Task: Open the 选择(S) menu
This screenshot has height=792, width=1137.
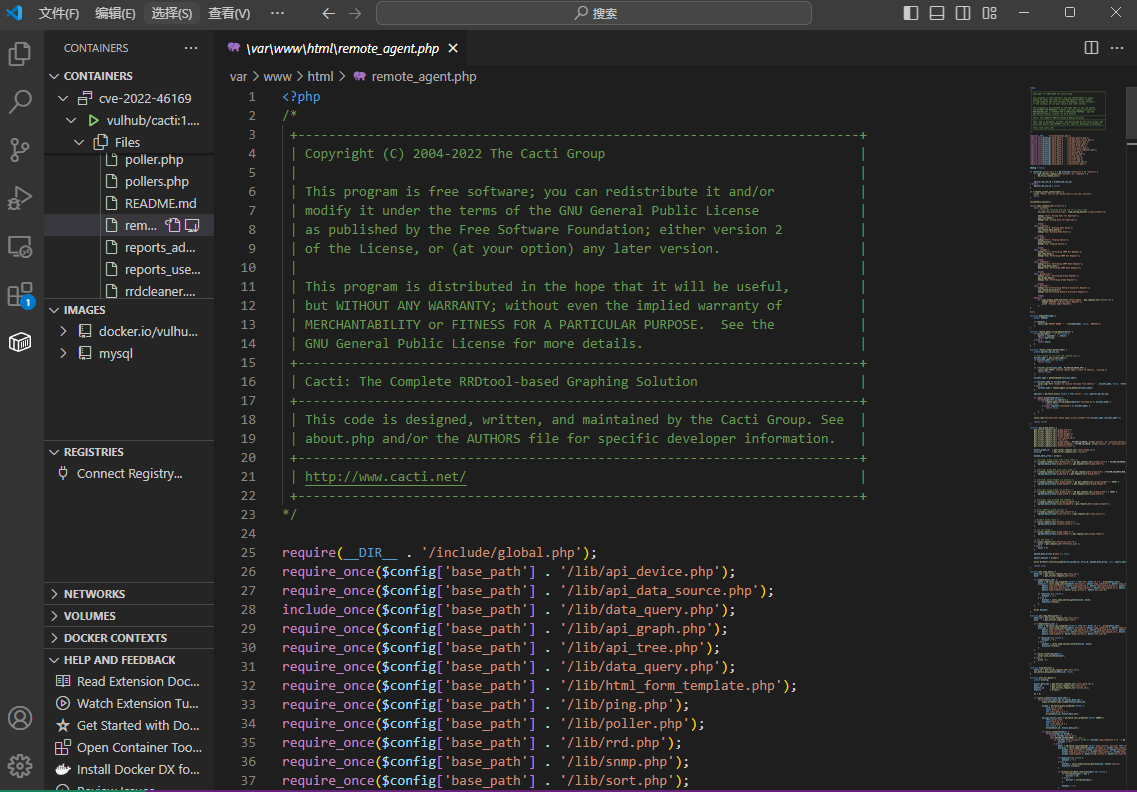Action: (171, 13)
